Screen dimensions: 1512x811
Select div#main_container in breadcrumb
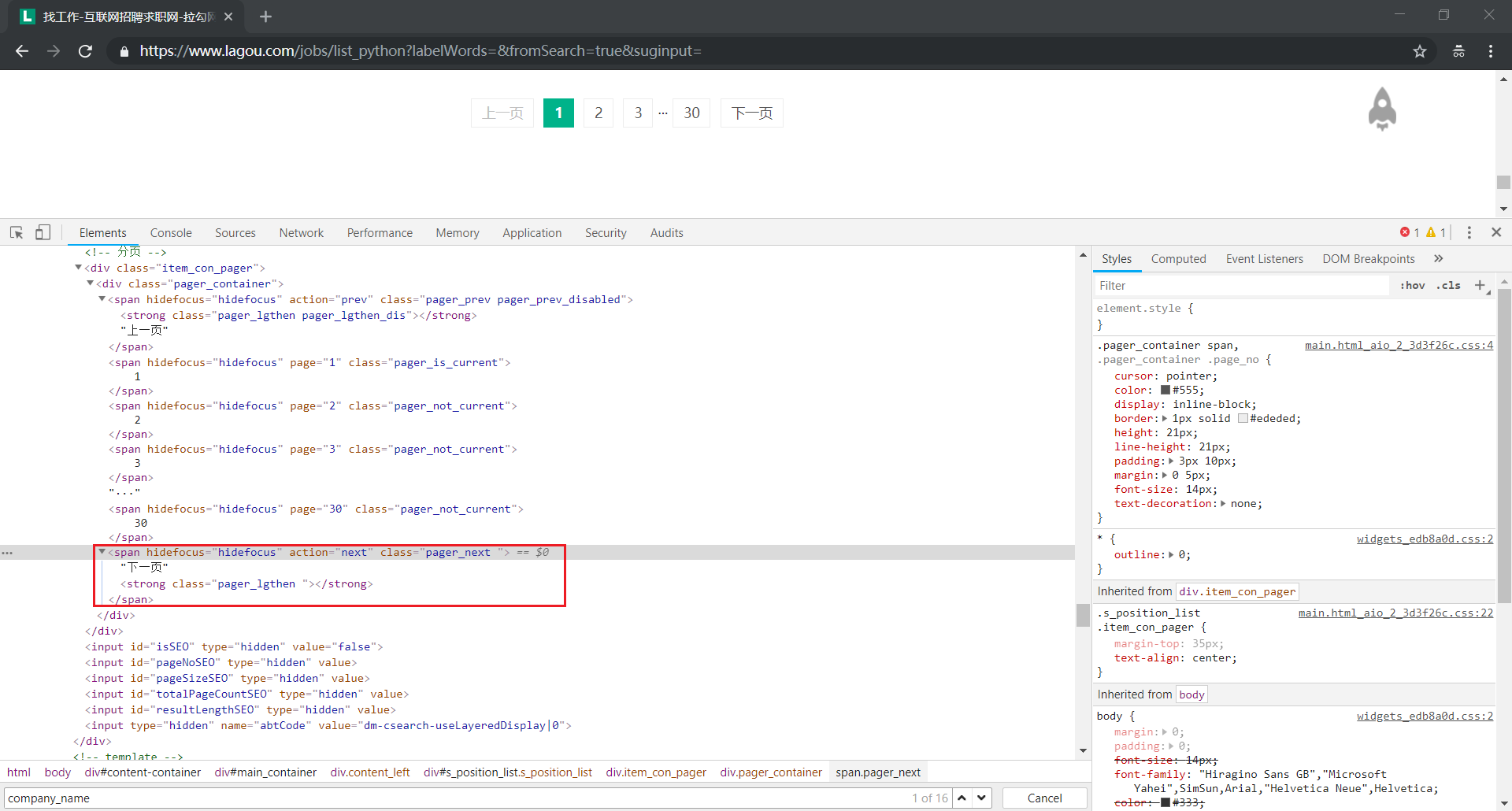[x=265, y=772]
